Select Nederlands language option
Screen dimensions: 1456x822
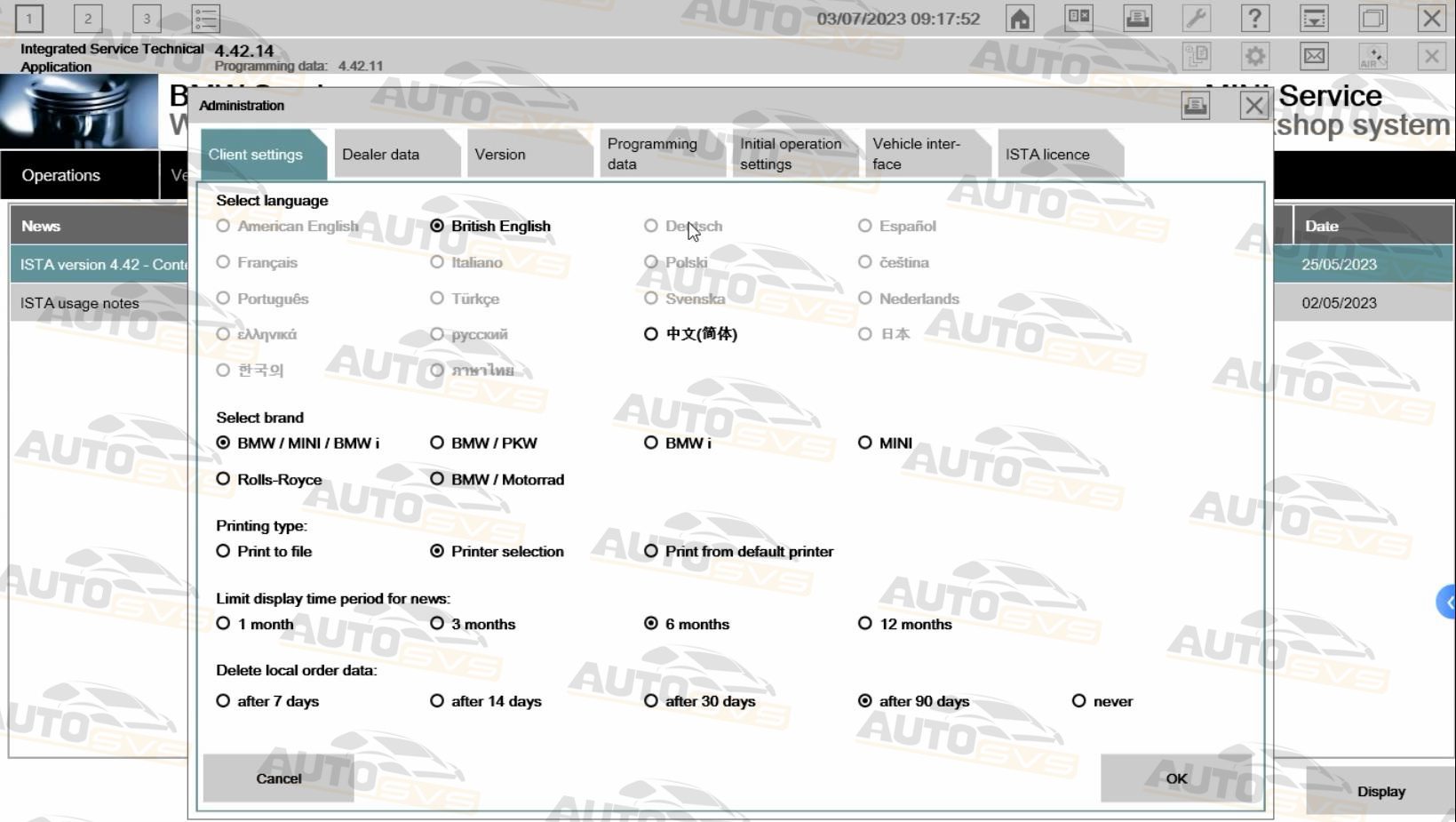[909, 299]
